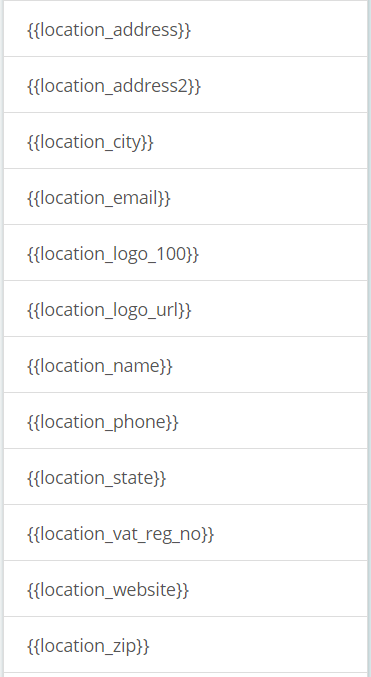Click the location_vat_reg_no text label
Image resolution: width=371 pixels, height=677 pixels.
tap(120, 534)
